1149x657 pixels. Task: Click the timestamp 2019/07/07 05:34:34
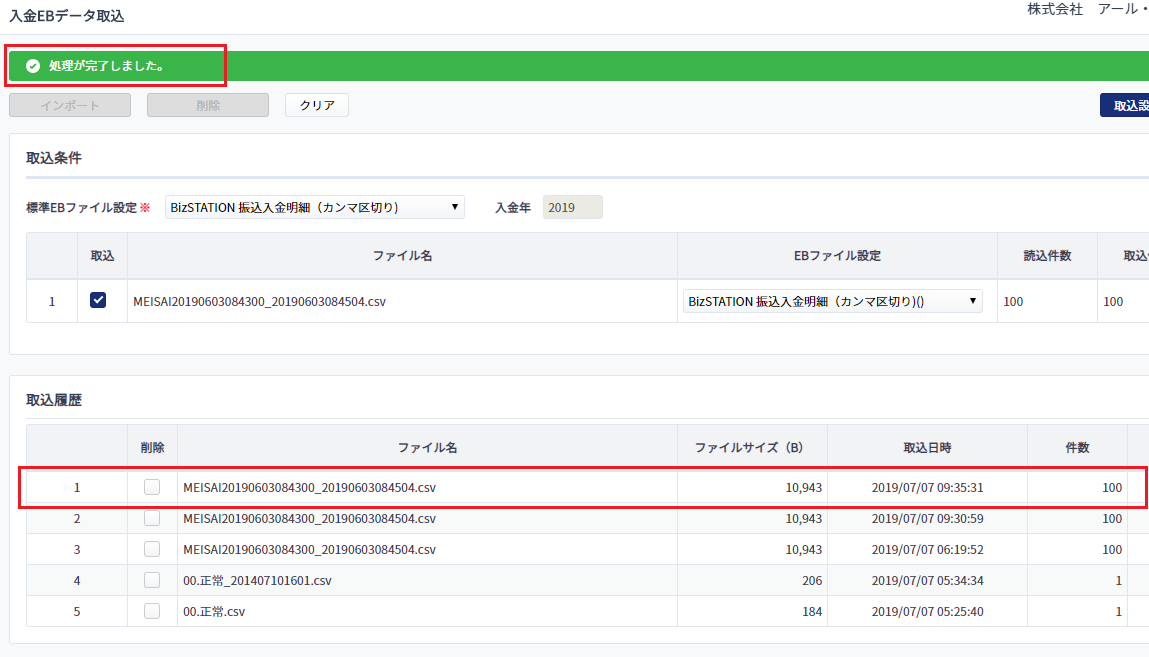click(x=927, y=581)
